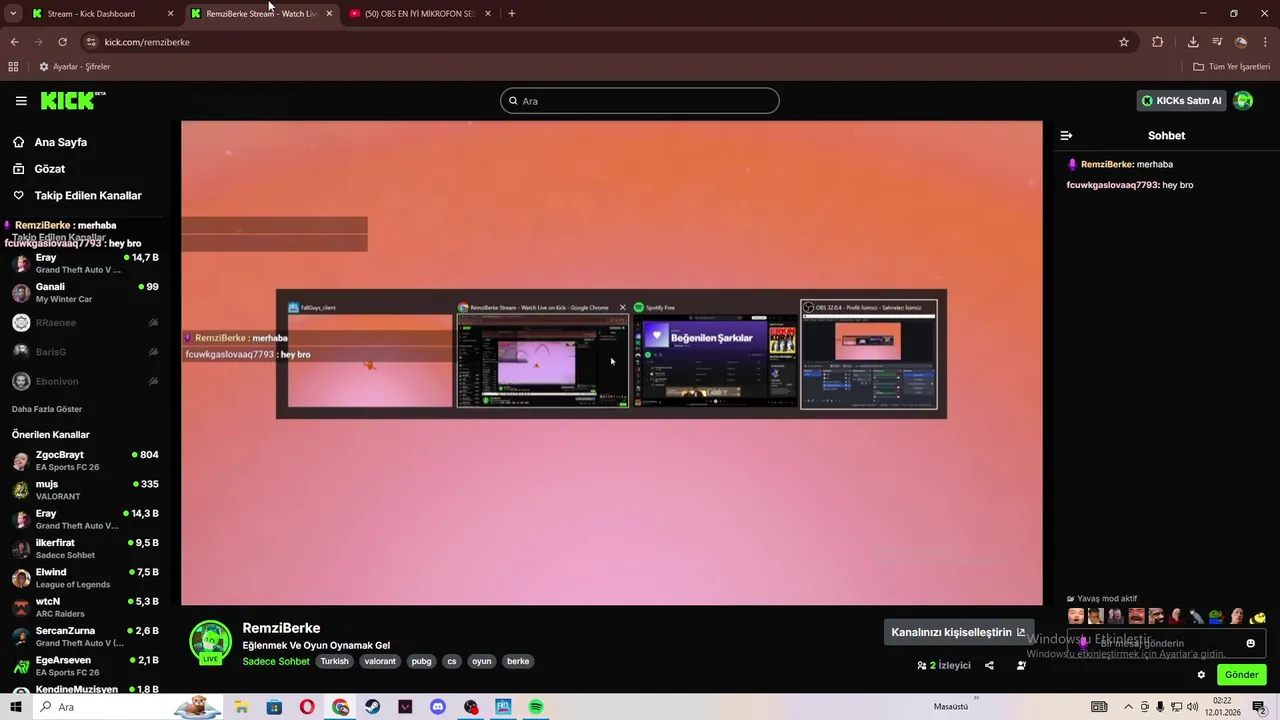Click the Bir mesaj gönderin chat input
Screen dimensions: 1280x720
click(1156, 643)
